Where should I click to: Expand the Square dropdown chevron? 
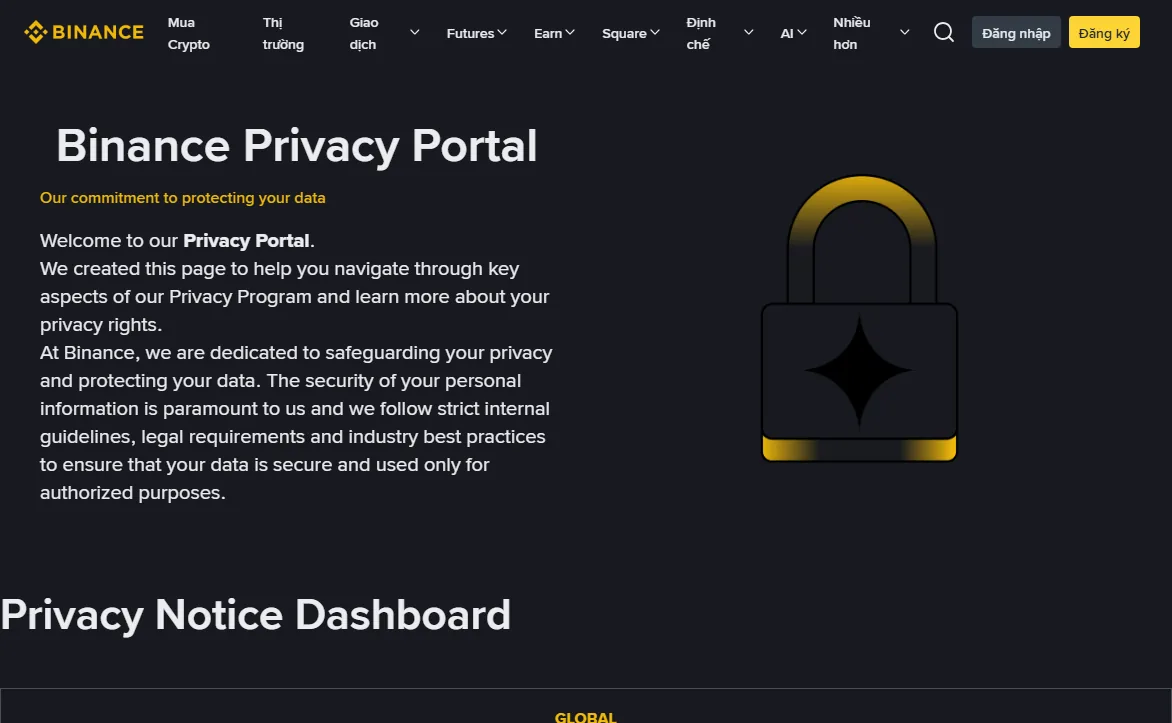[x=655, y=32]
